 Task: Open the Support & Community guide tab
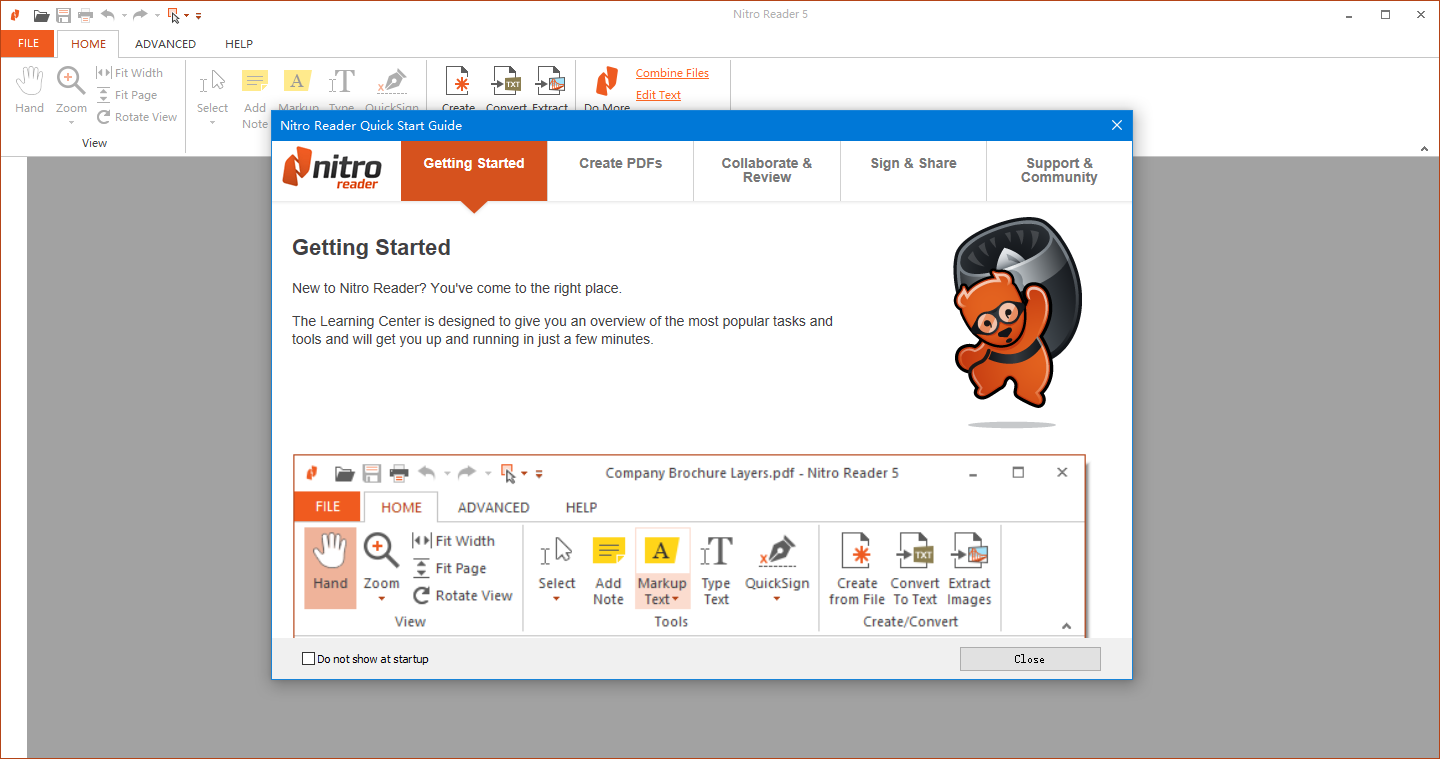click(x=1059, y=171)
